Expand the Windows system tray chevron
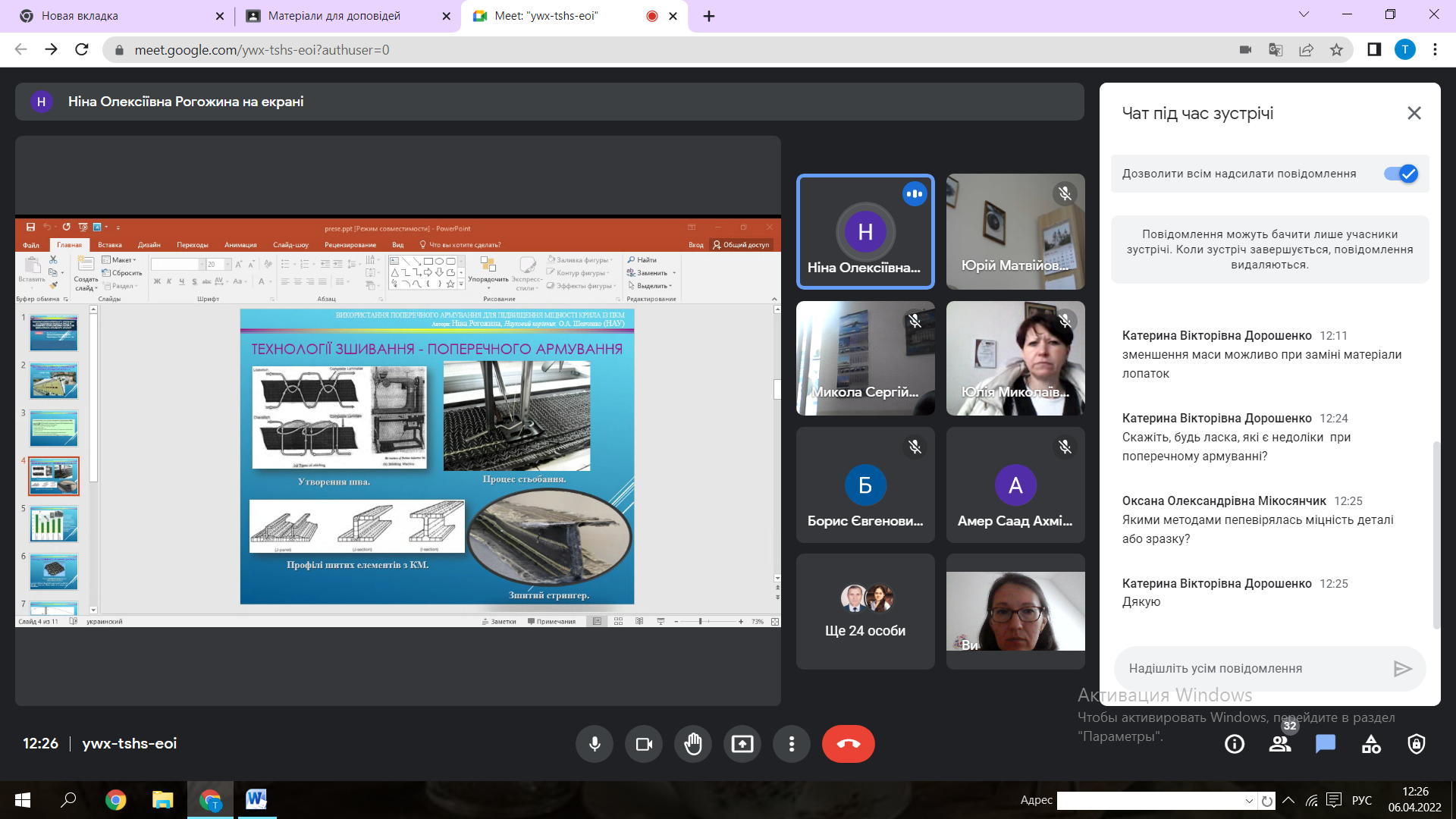Image resolution: width=1456 pixels, height=819 pixels. pos(1288,800)
